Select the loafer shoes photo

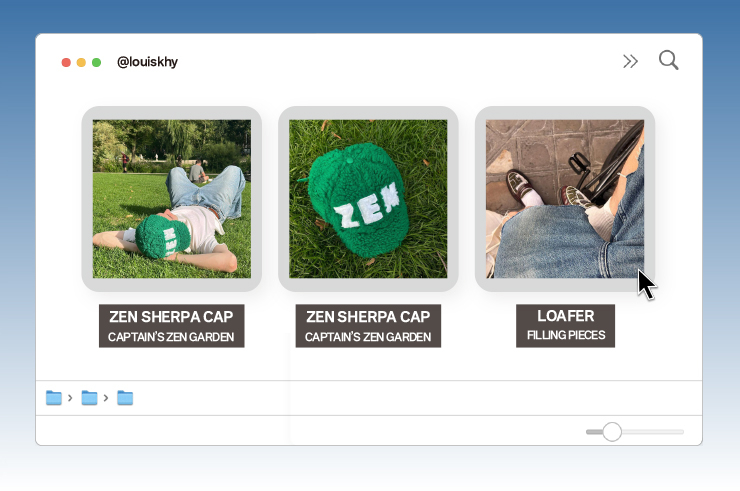tap(565, 199)
